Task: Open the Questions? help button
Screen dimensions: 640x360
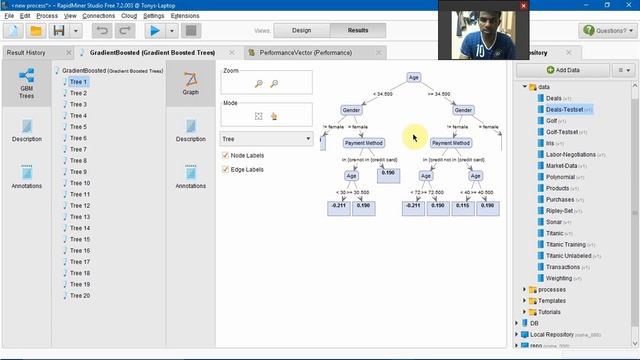Action: point(608,31)
